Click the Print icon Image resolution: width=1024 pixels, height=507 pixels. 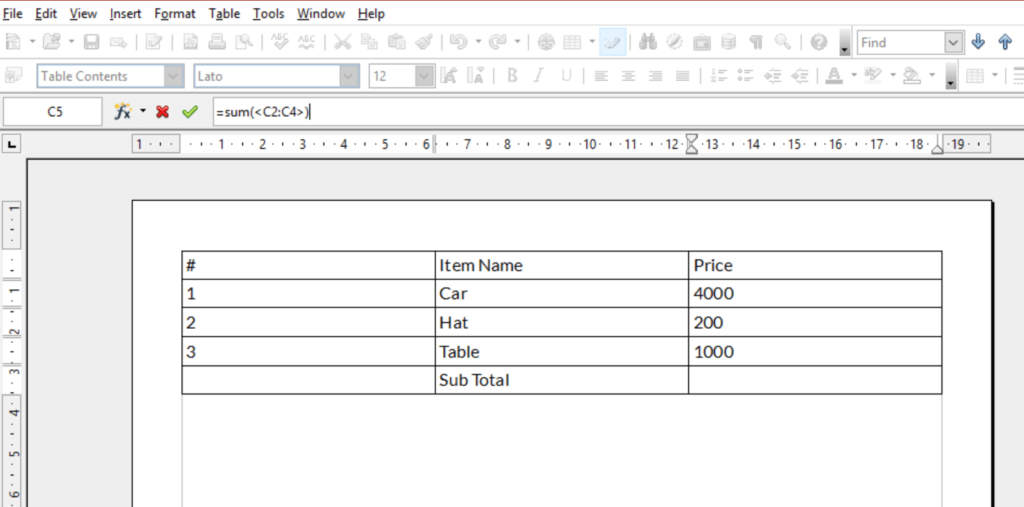217,42
